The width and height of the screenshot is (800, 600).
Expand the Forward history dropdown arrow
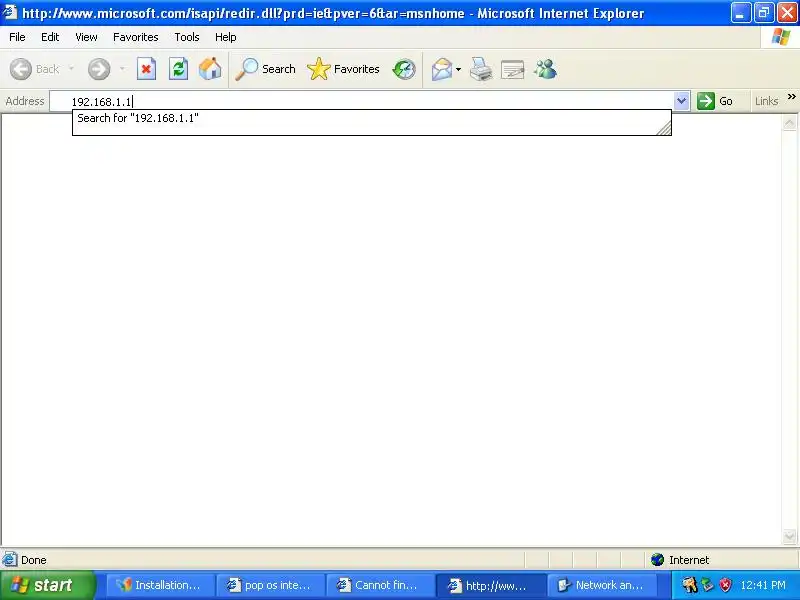[x=122, y=68]
